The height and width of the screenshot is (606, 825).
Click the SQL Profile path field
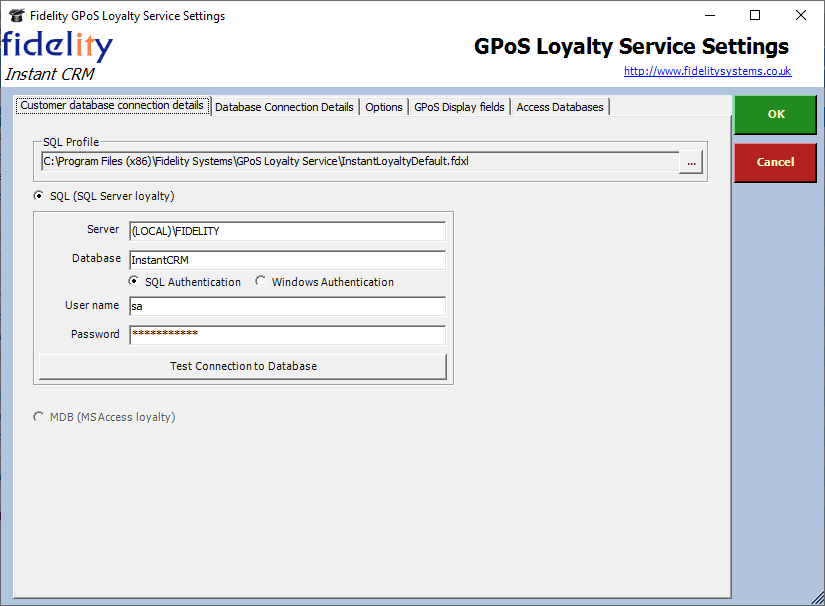pos(360,161)
